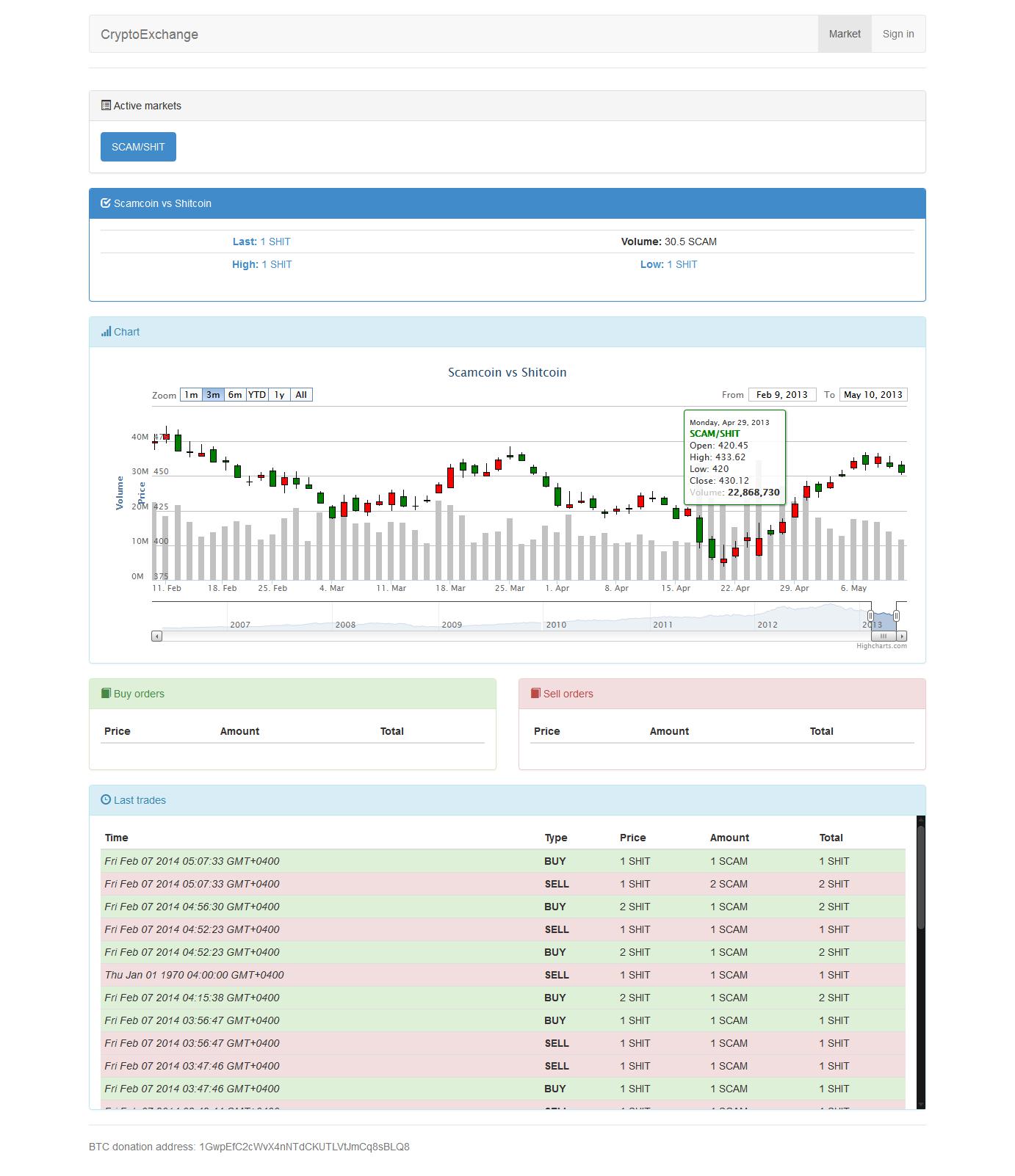
Task: Set chart zoom to 6m
Action: tap(235, 395)
